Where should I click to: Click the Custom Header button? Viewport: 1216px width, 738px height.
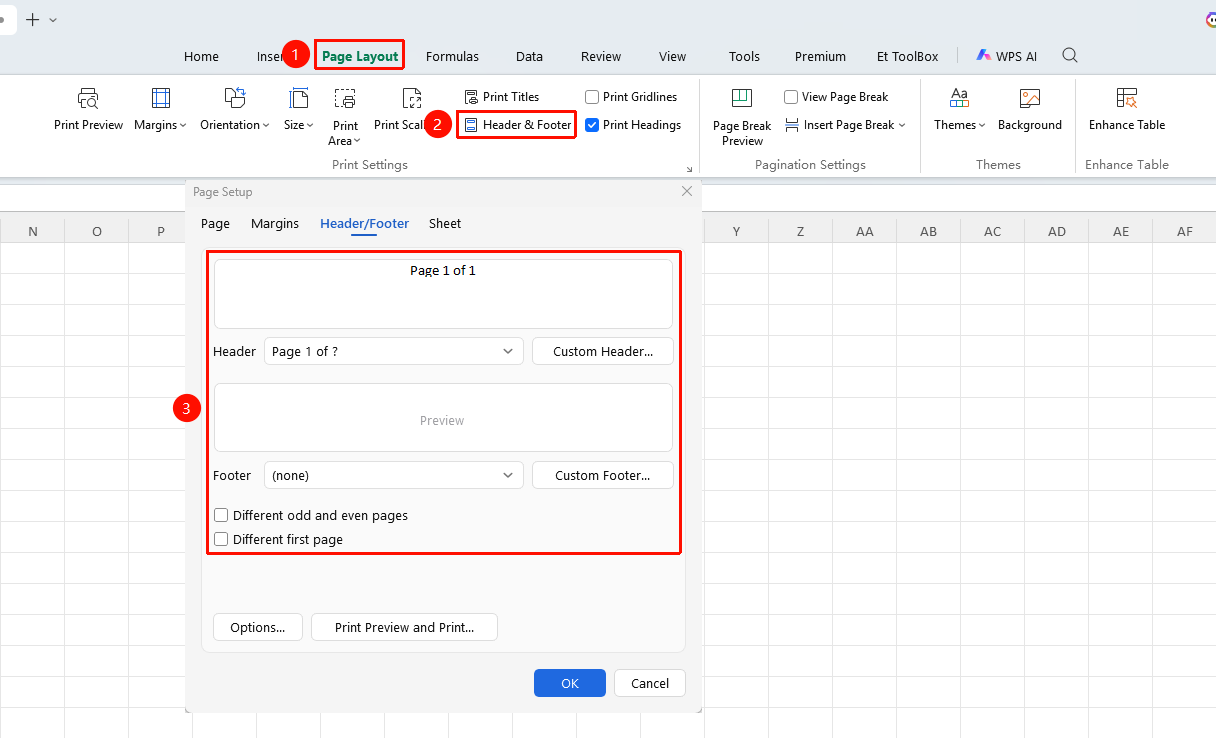pyautogui.click(x=603, y=352)
